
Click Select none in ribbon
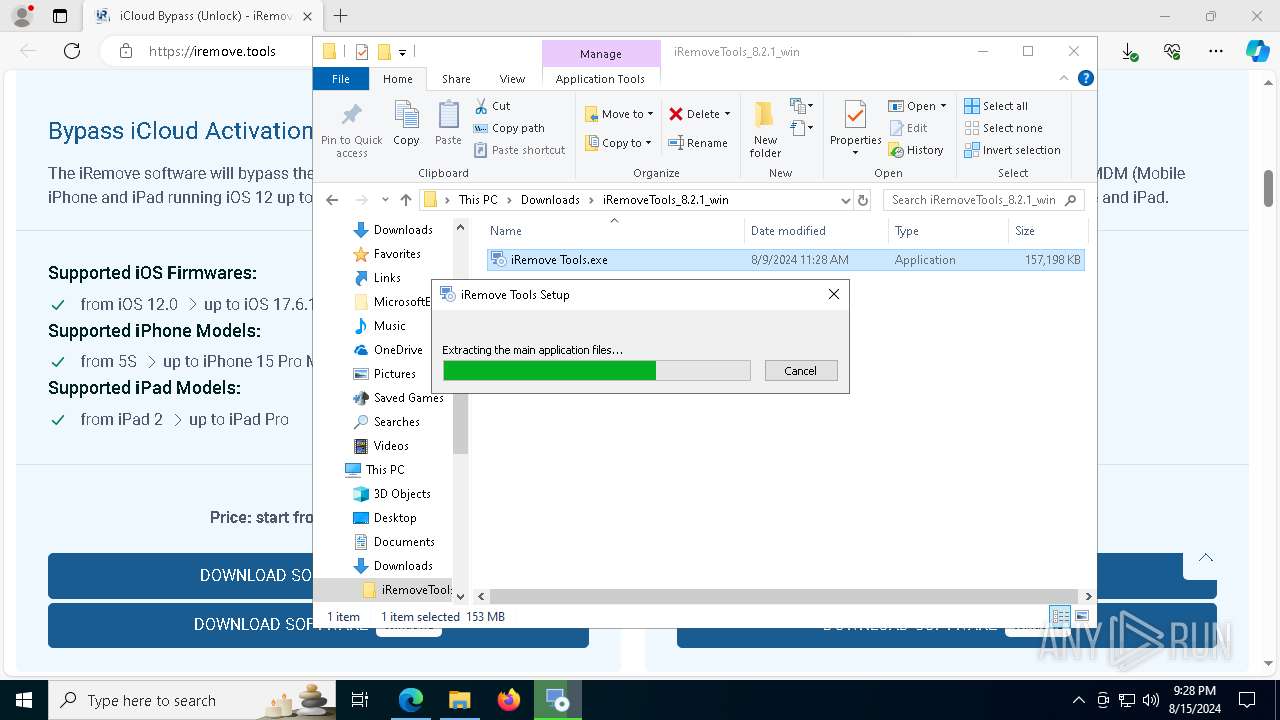[x=1003, y=128]
